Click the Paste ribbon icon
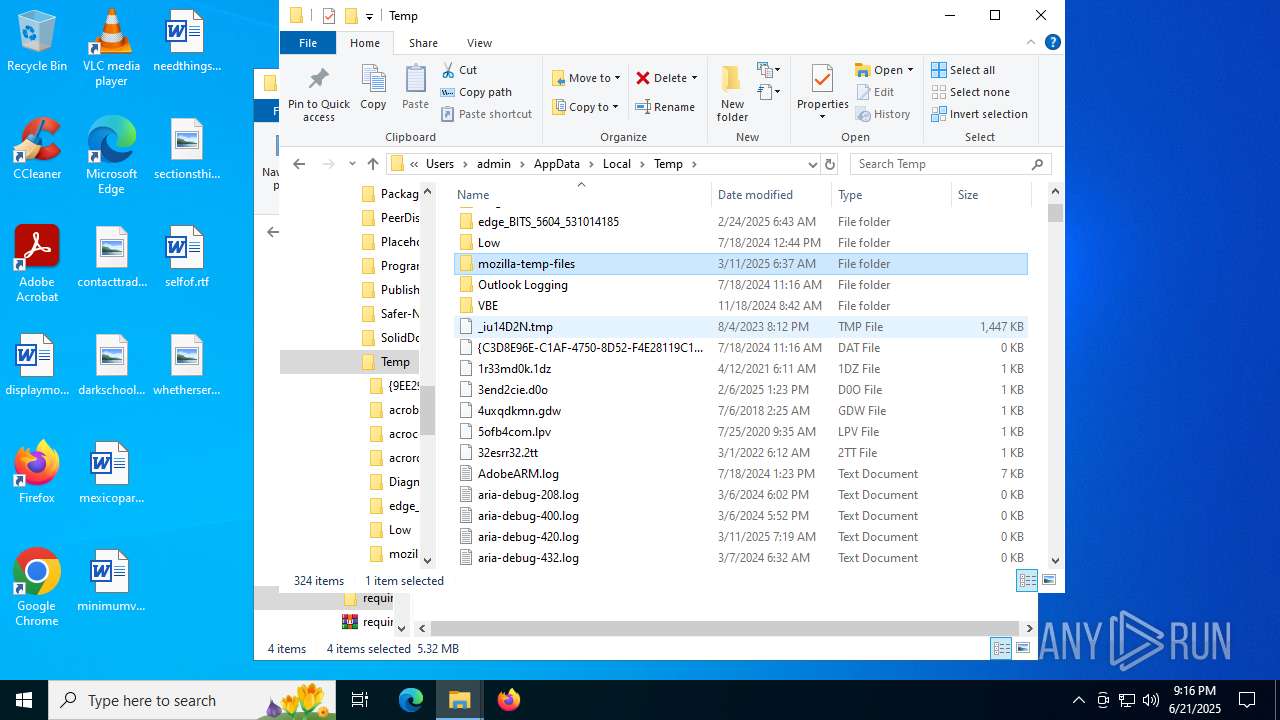Image resolution: width=1280 pixels, height=720 pixels. click(x=415, y=87)
